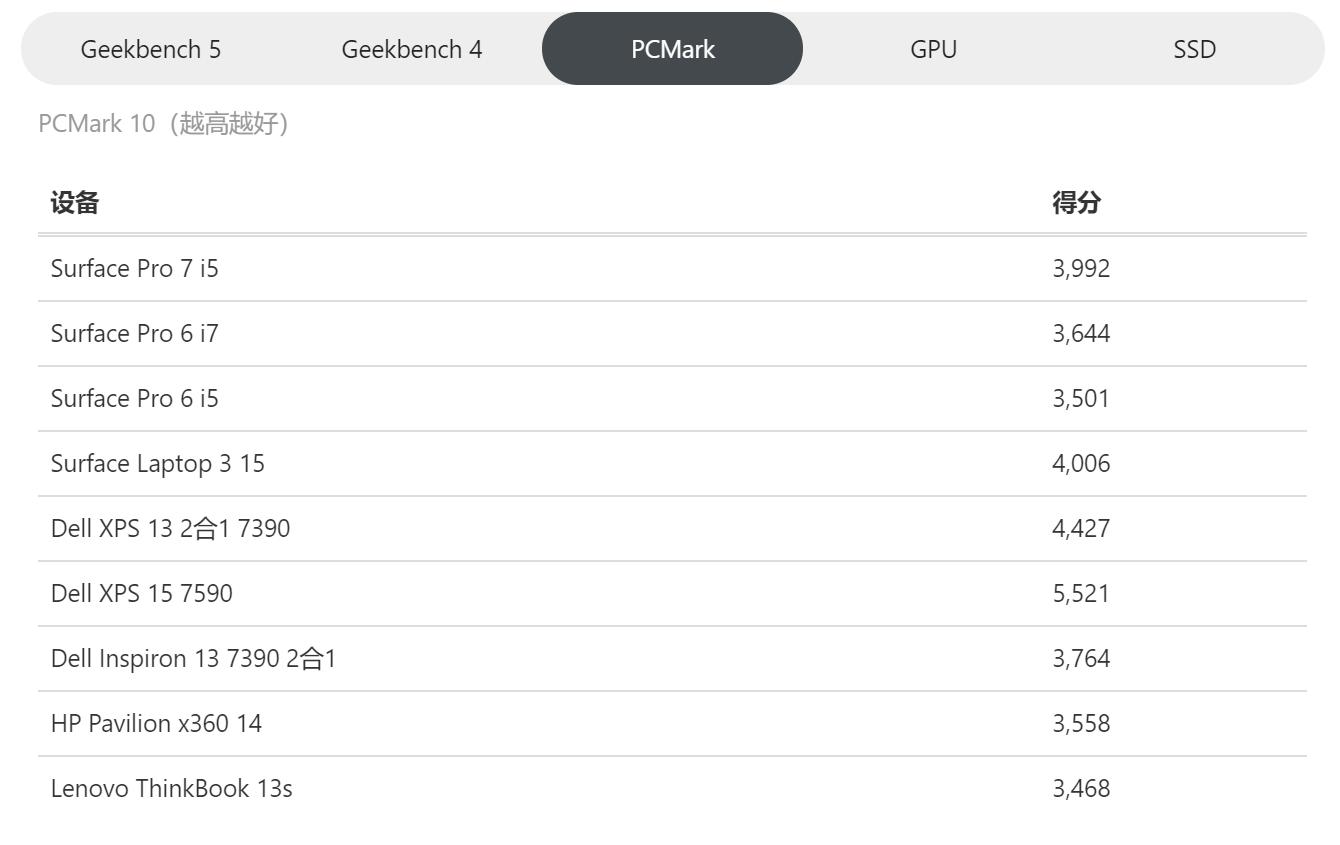Screen dimensions: 1340x845
Task: Select the Dell XPS 15 7590 row
Action: coord(141,593)
